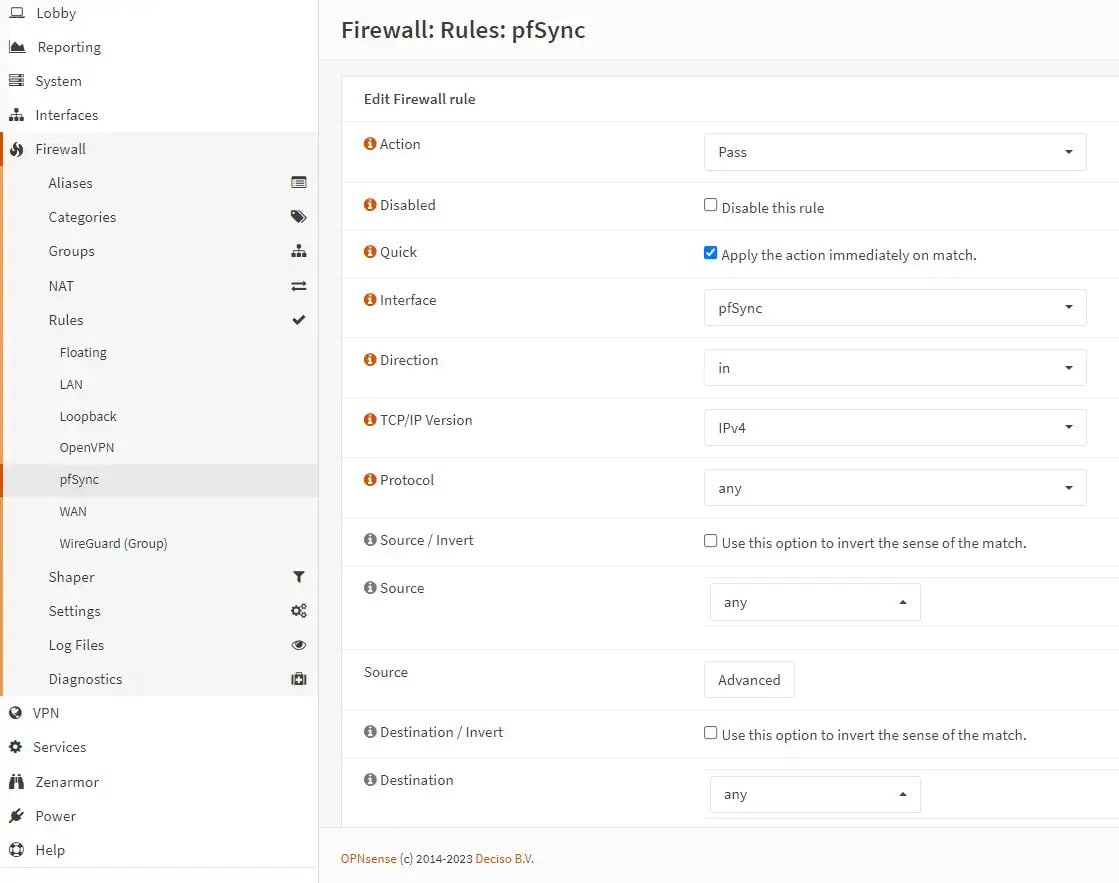Show help info for Direction field
Image resolution: width=1119 pixels, height=883 pixels.
[370, 360]
